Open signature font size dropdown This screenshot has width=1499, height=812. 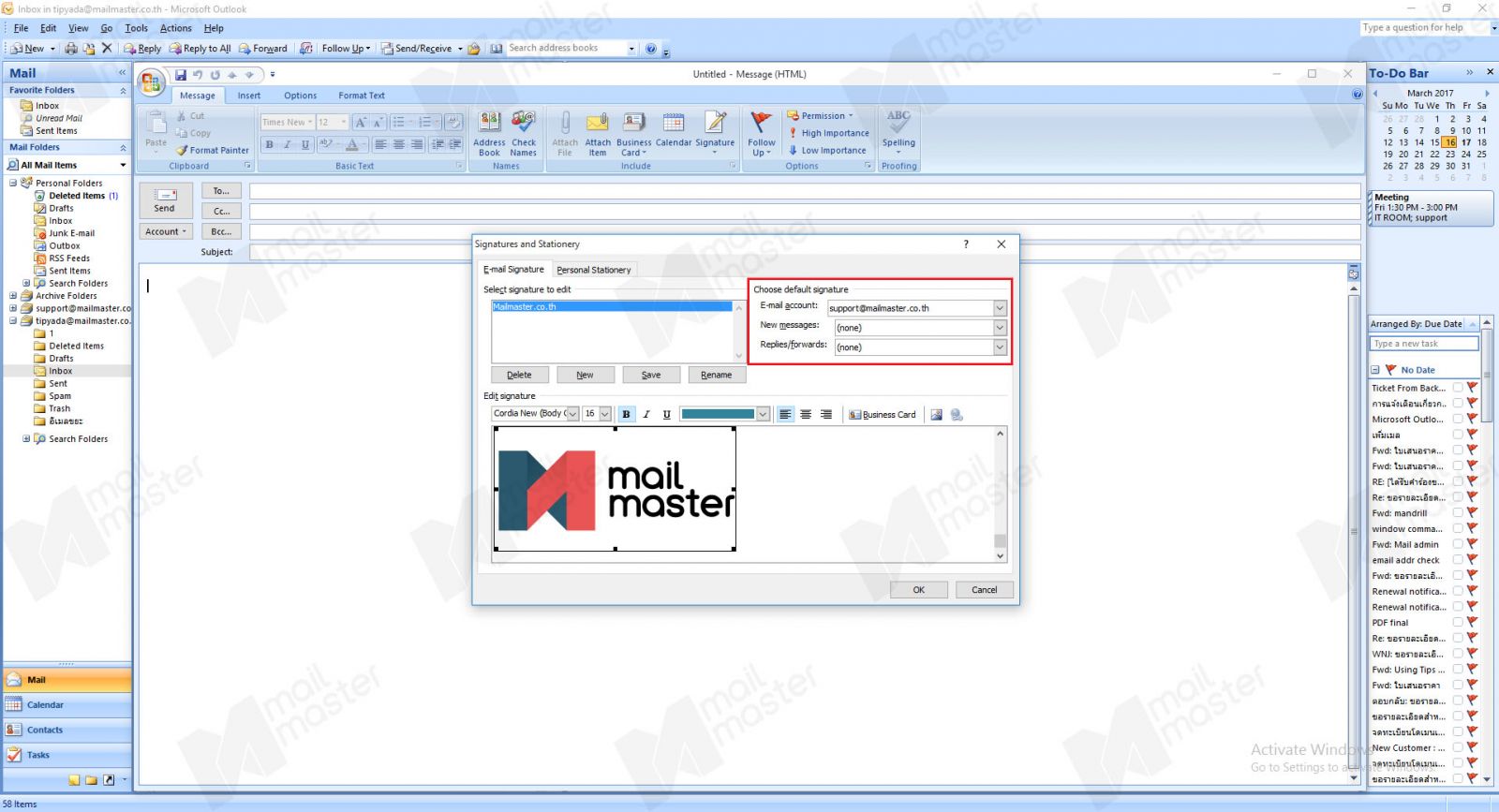[x=605, y=414]
